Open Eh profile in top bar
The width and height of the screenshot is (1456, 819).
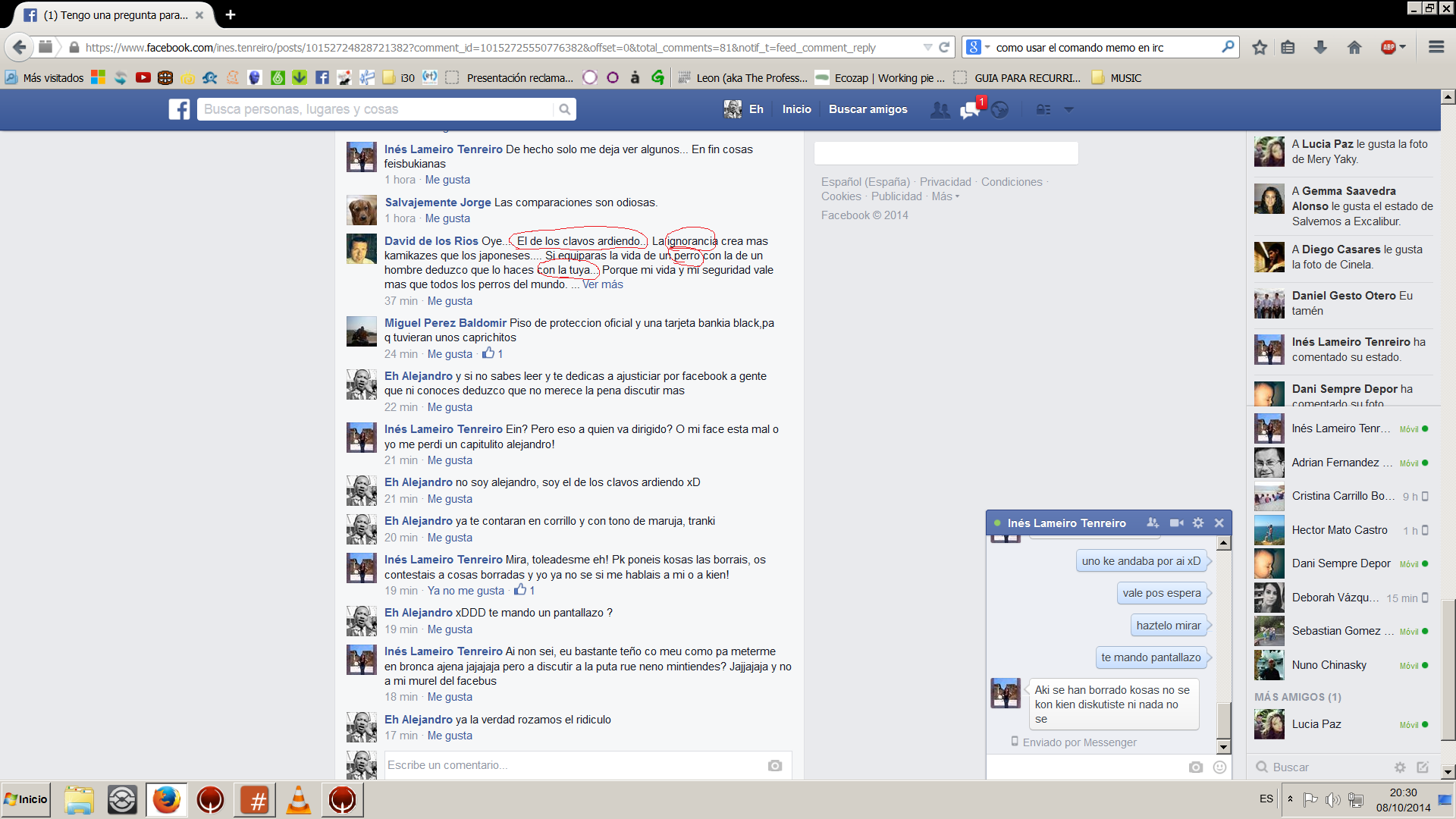[744, 109]
